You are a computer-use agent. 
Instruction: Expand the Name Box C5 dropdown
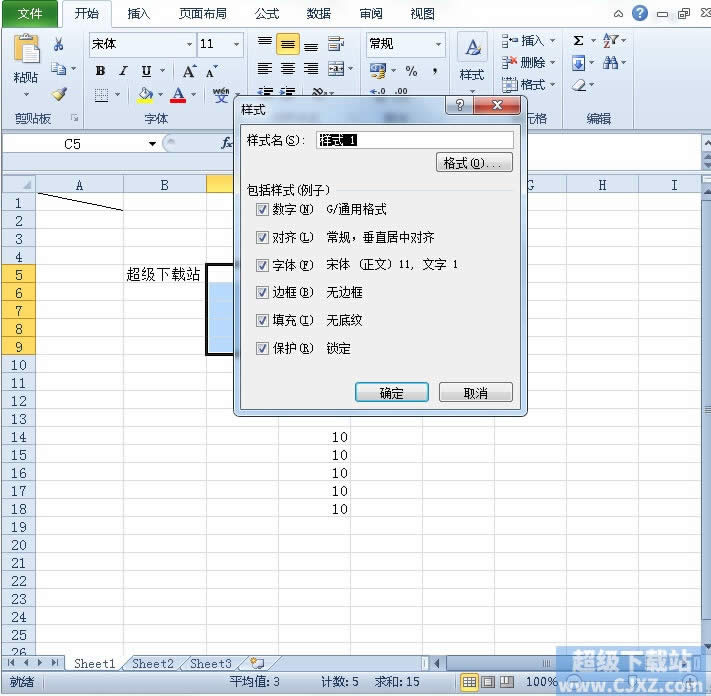(x=152, y=144)
